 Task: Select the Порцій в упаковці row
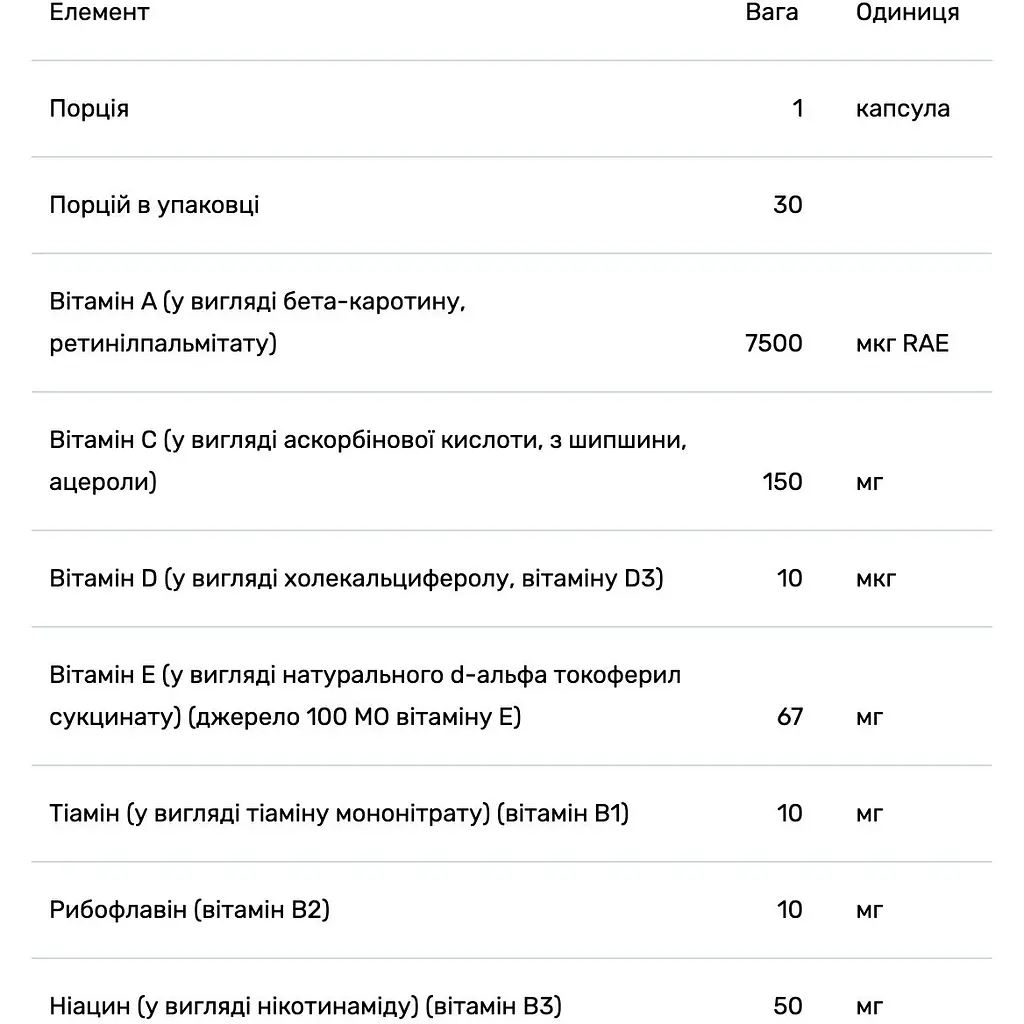click(x=512, y=205)
